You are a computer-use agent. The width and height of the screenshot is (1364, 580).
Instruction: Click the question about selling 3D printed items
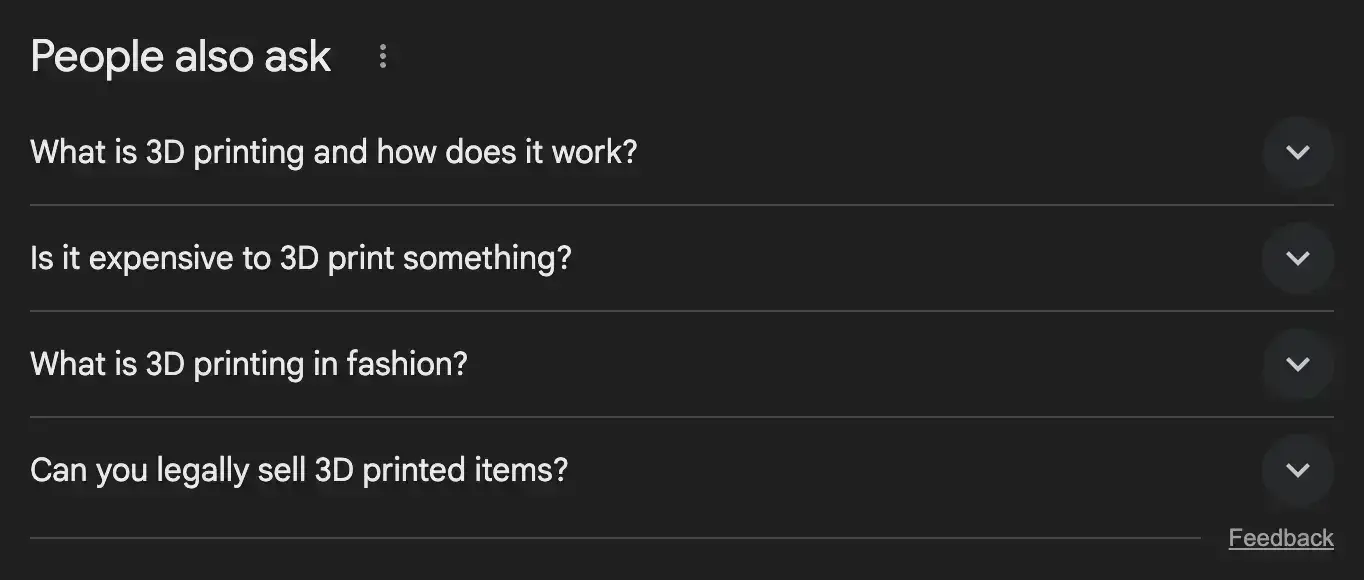299,470
